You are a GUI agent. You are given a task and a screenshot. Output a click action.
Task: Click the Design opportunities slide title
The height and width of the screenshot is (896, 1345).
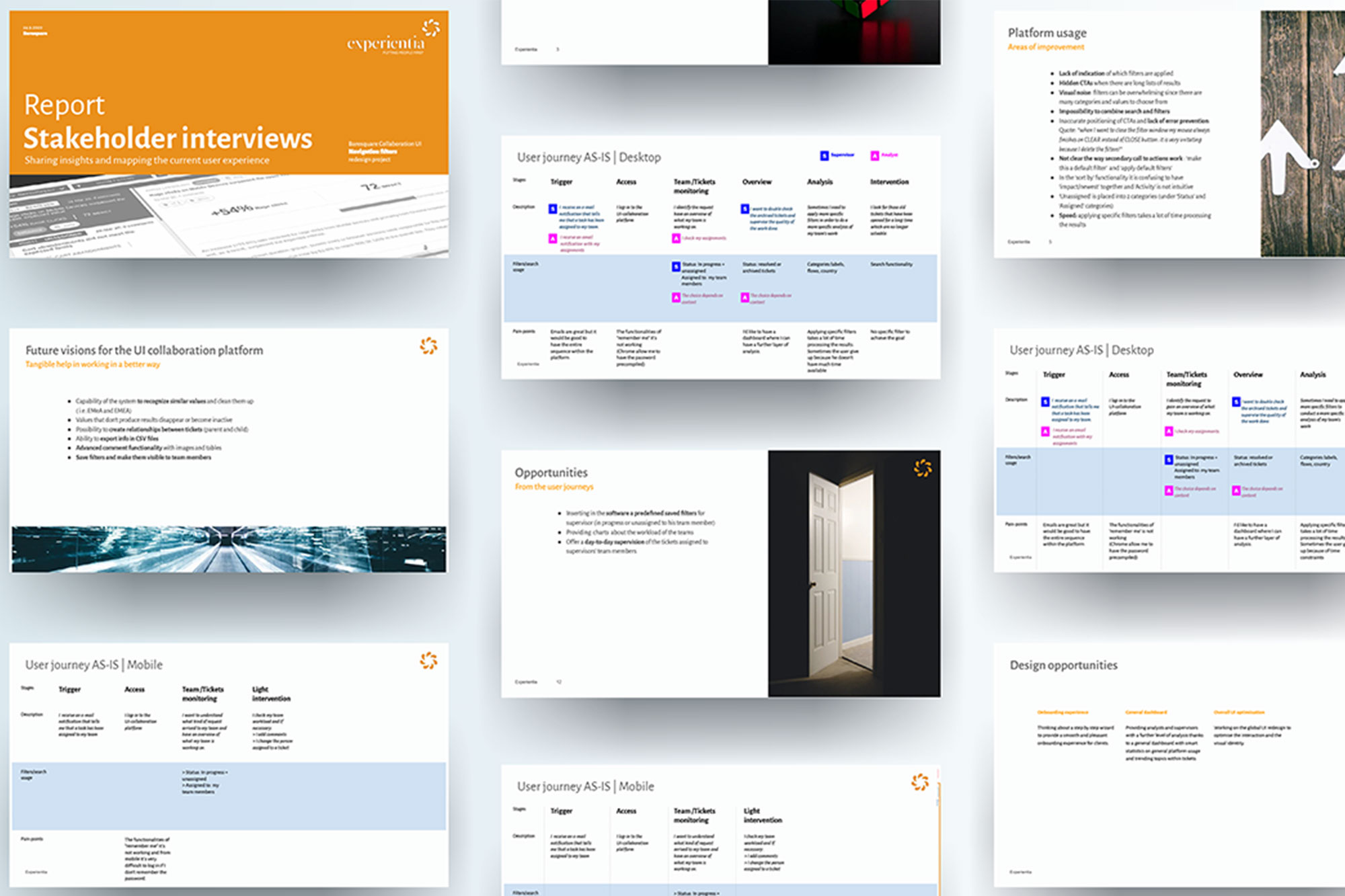tap(1063, 665)
